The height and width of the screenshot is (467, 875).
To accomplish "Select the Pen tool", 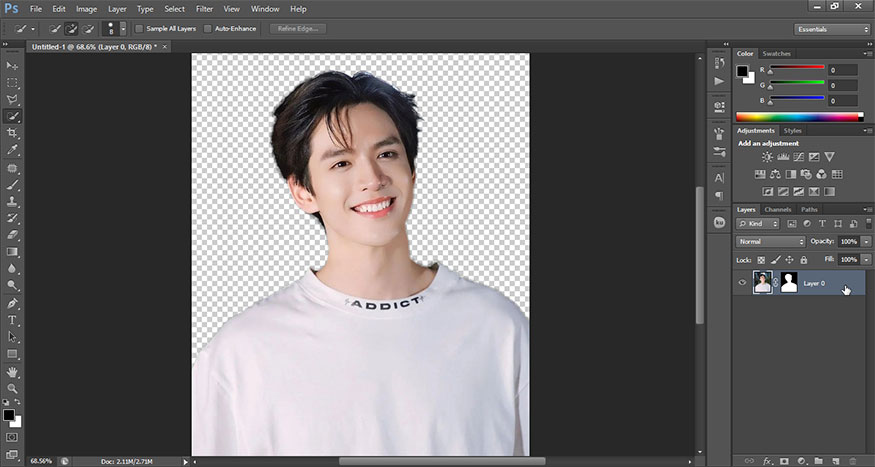I will [x=13, y=303].
